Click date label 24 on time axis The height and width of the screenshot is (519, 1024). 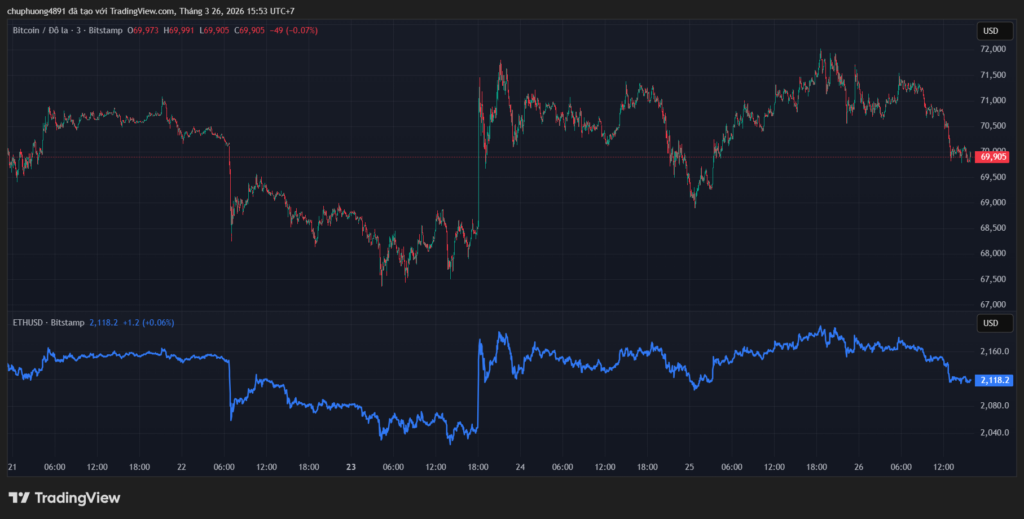[520, 467]
